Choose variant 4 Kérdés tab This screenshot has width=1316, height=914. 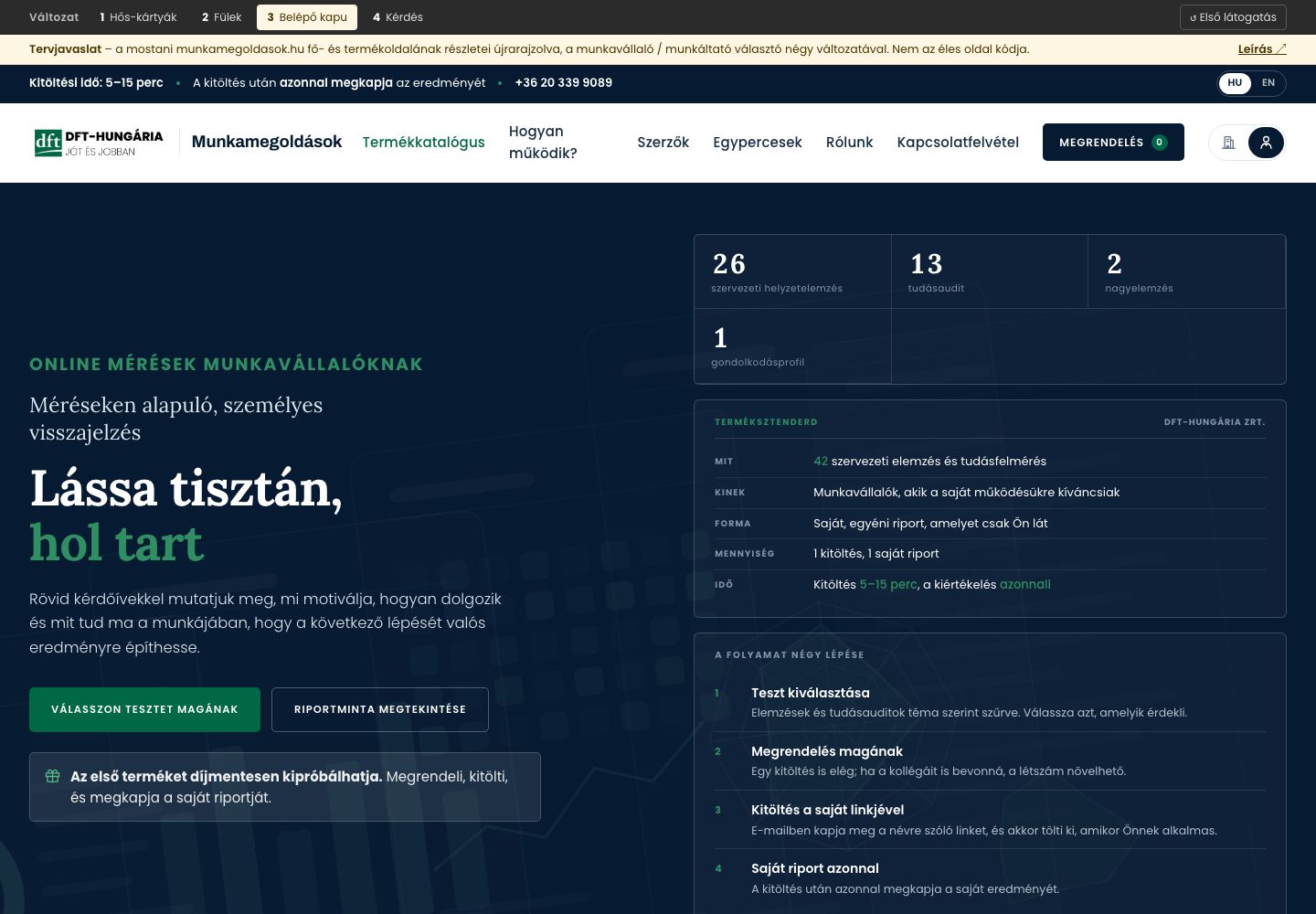pos(398,17)
